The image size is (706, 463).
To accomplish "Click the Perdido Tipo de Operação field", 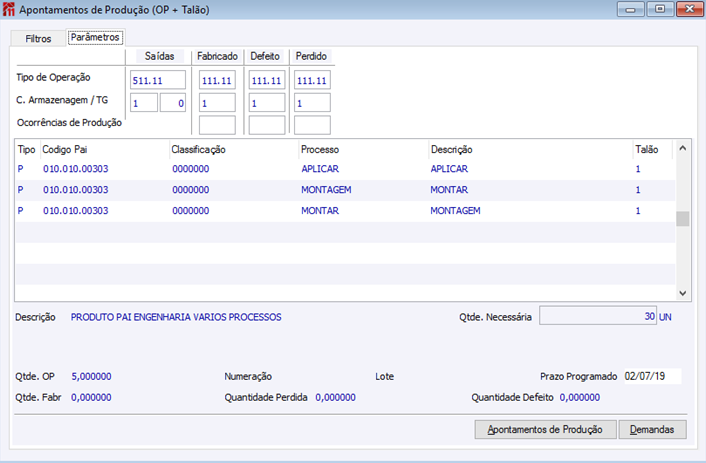I will (x=312, y=80).
